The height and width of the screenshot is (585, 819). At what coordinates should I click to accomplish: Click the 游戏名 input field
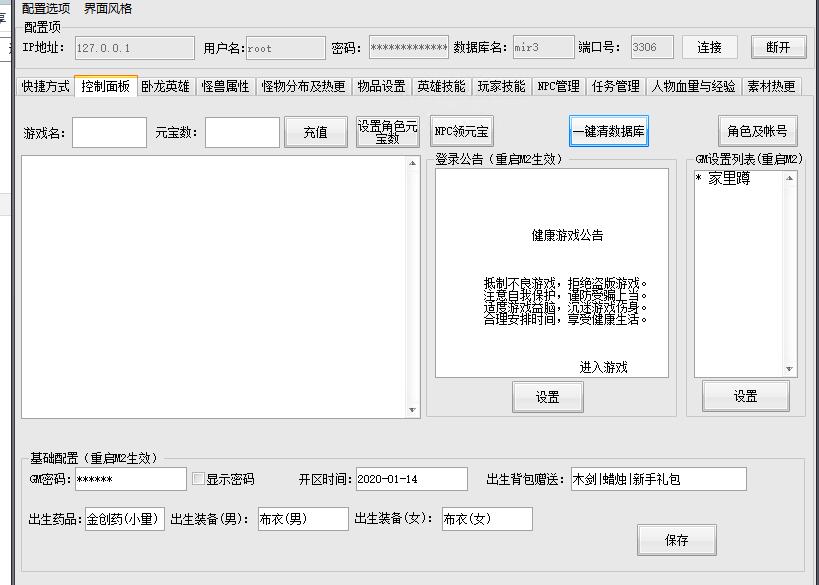[x=109, y=132]
